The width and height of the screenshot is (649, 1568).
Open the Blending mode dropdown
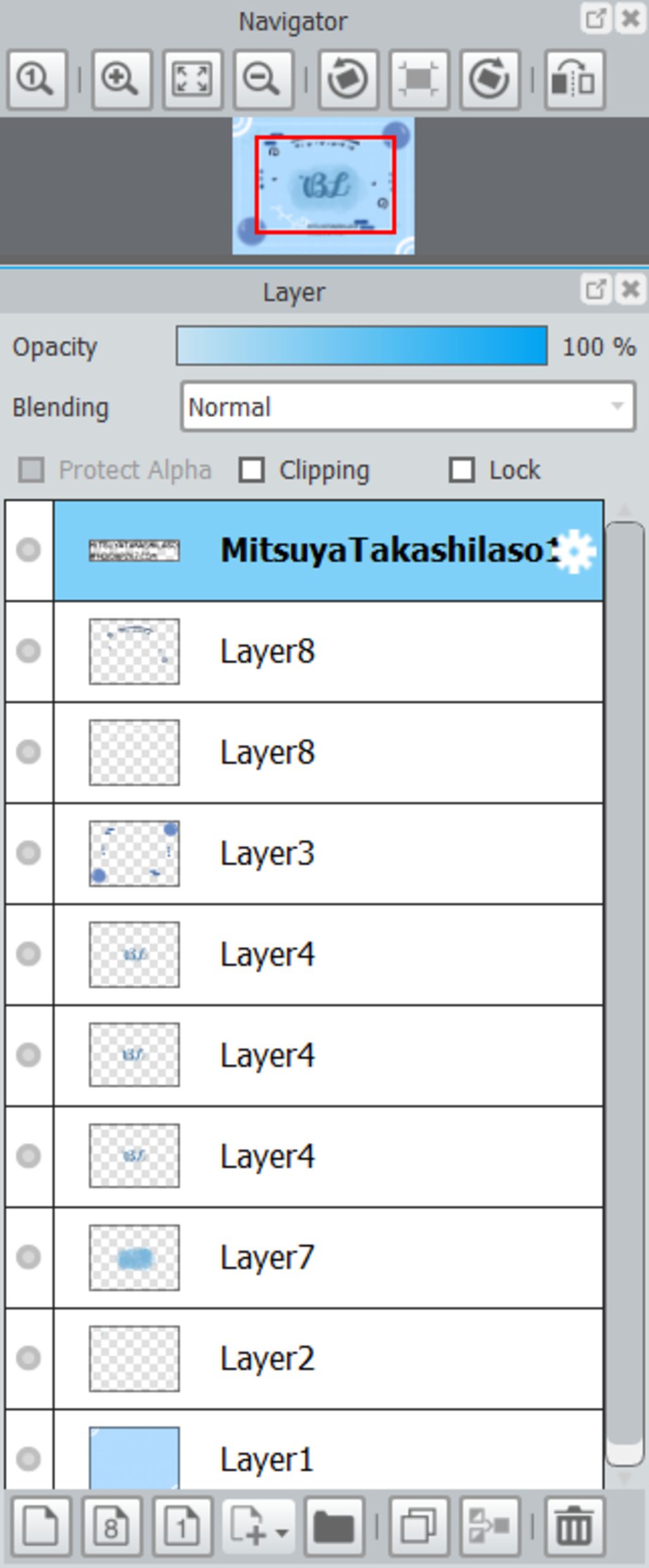pyautogui.click(x=408, y=407)
